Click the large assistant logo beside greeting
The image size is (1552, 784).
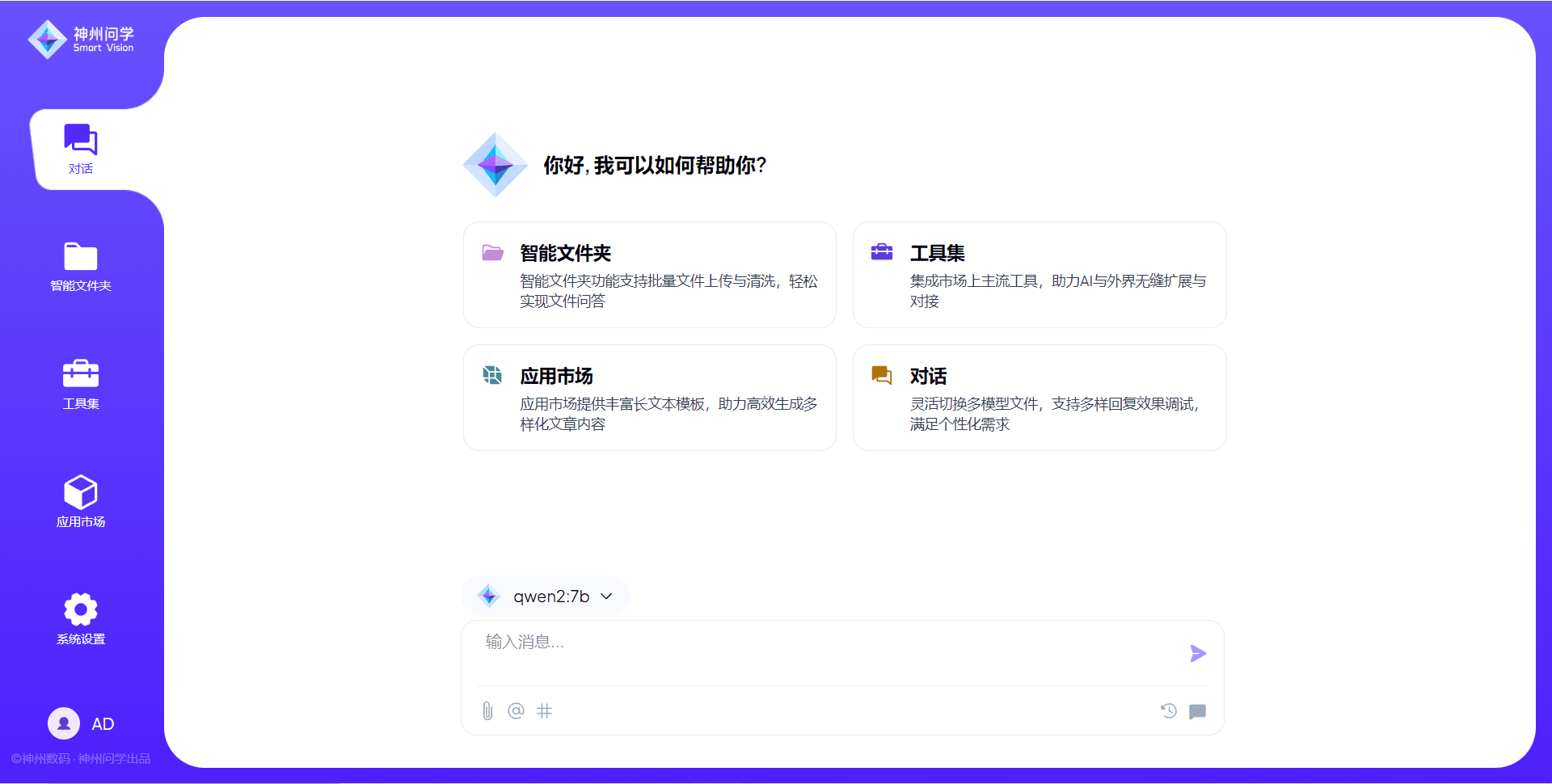[496, 165]
